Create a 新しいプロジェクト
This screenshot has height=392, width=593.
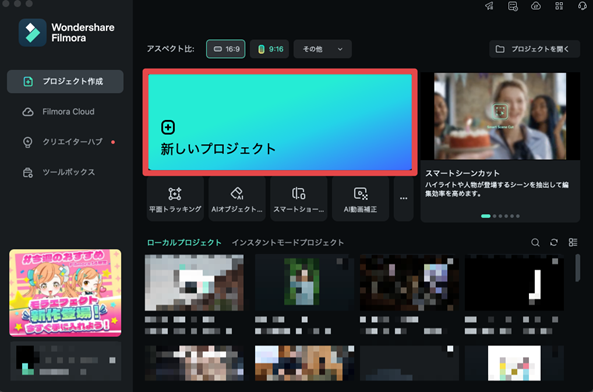pyautogui.click(x=280, y=122)
